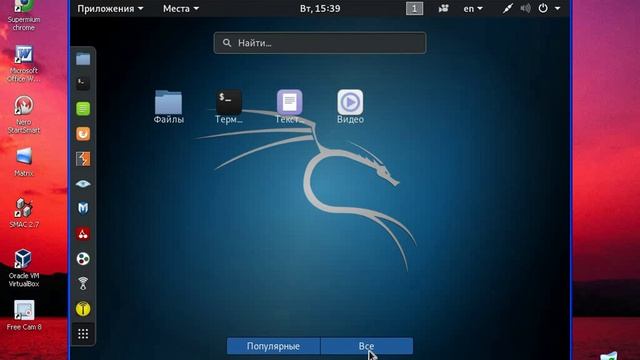This screenshot has height=360, width=640.
Task: Click the screen recorder camera icon in top bar
Action: pos(443,9)
